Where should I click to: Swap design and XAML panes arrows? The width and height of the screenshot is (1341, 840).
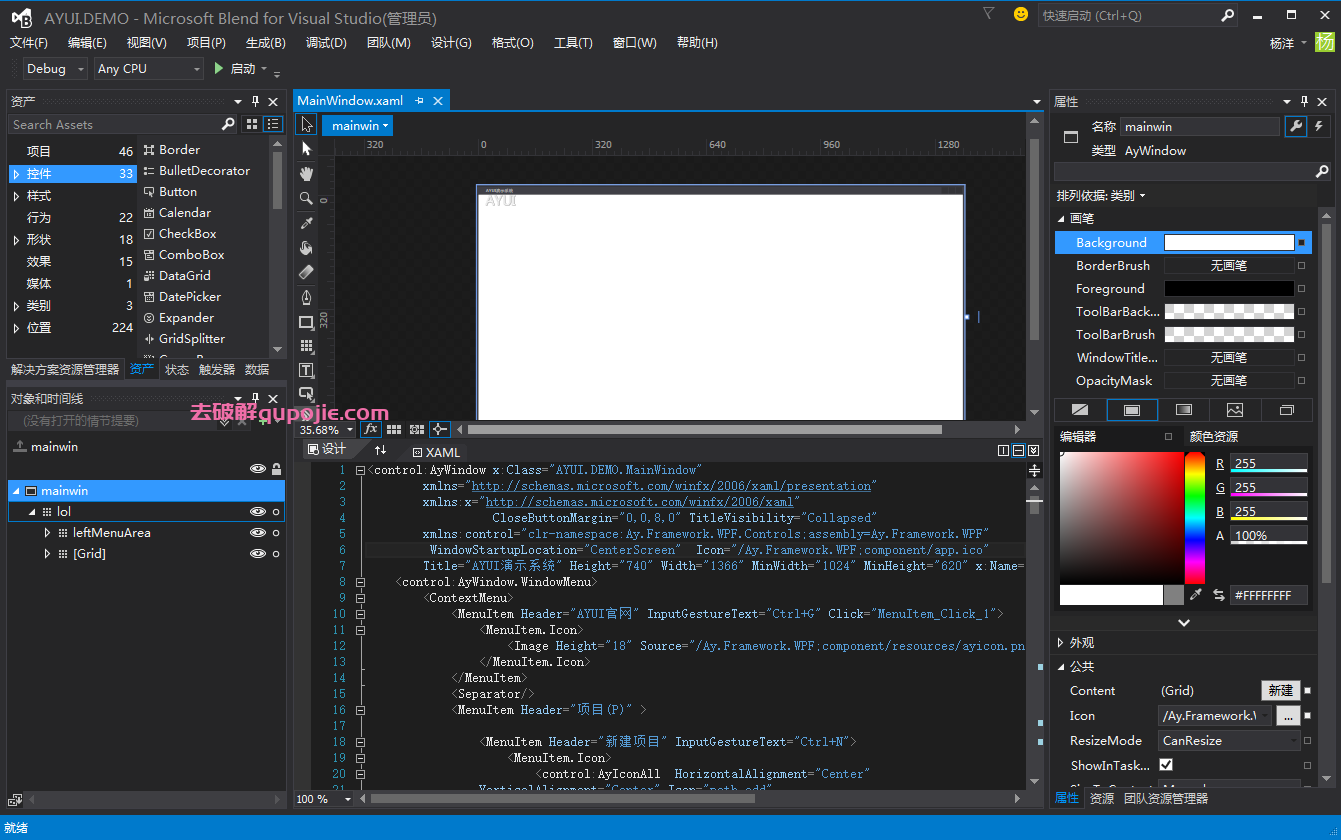(x=380, y=450)
